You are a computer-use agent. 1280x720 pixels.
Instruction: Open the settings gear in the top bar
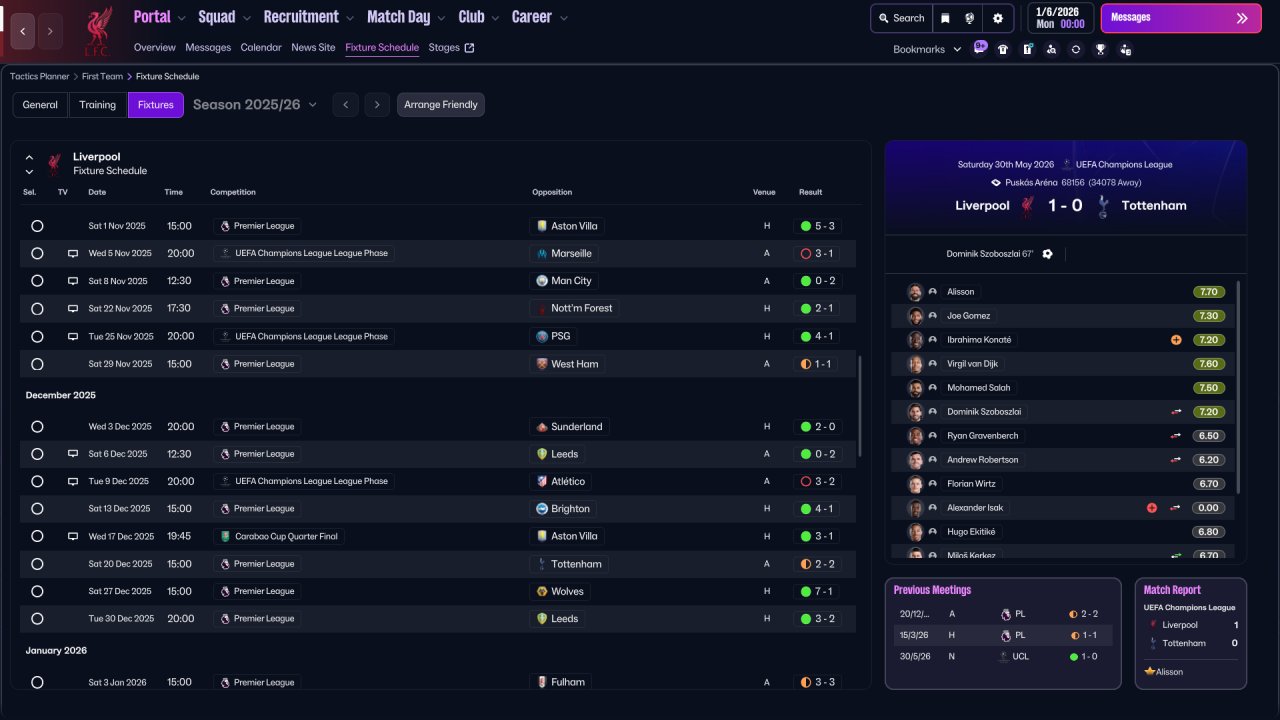[x=997, y=18]
